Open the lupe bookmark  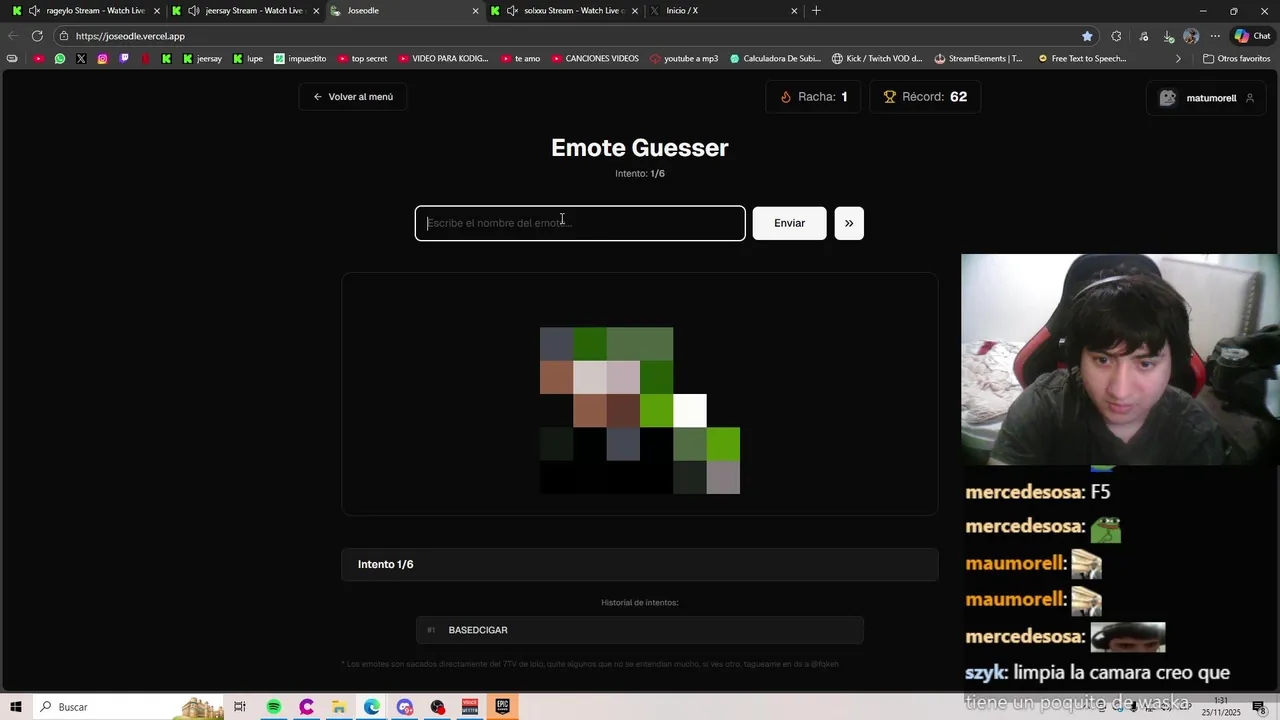click(x=248, y=59)
